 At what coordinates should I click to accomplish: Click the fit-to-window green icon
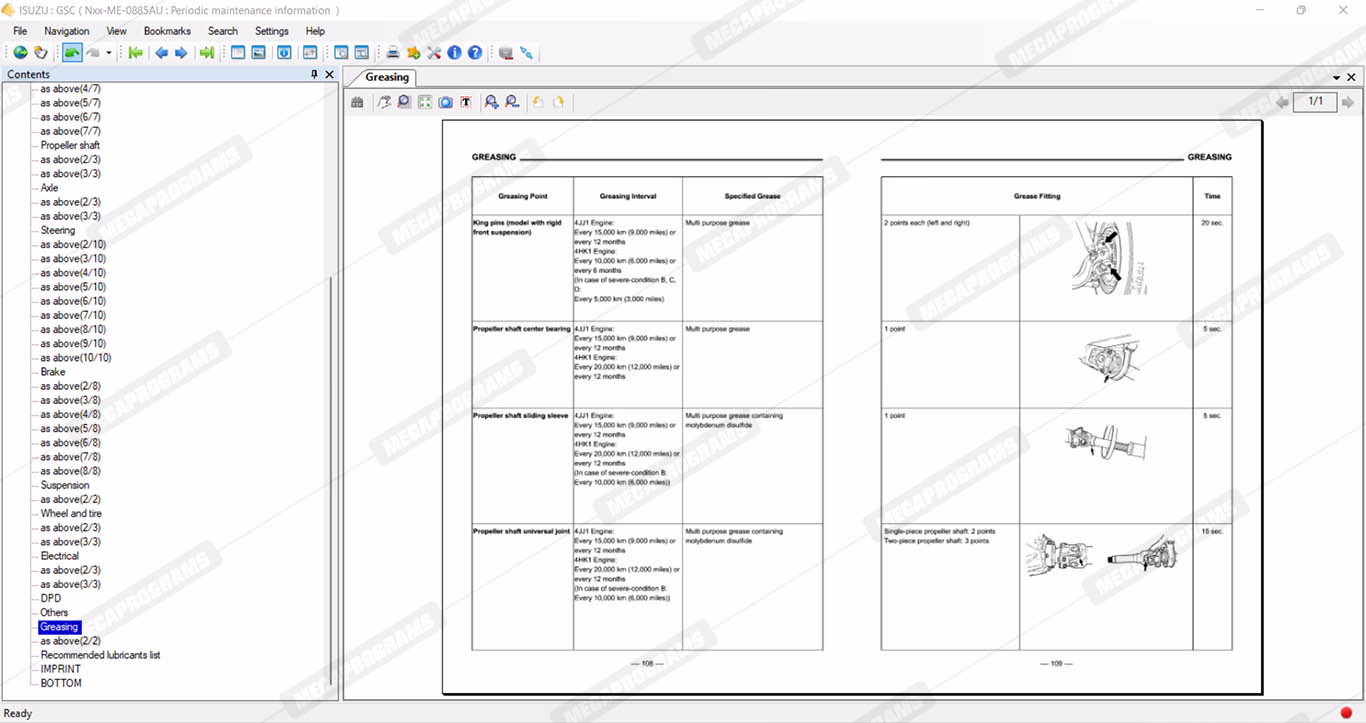(425, 102)
